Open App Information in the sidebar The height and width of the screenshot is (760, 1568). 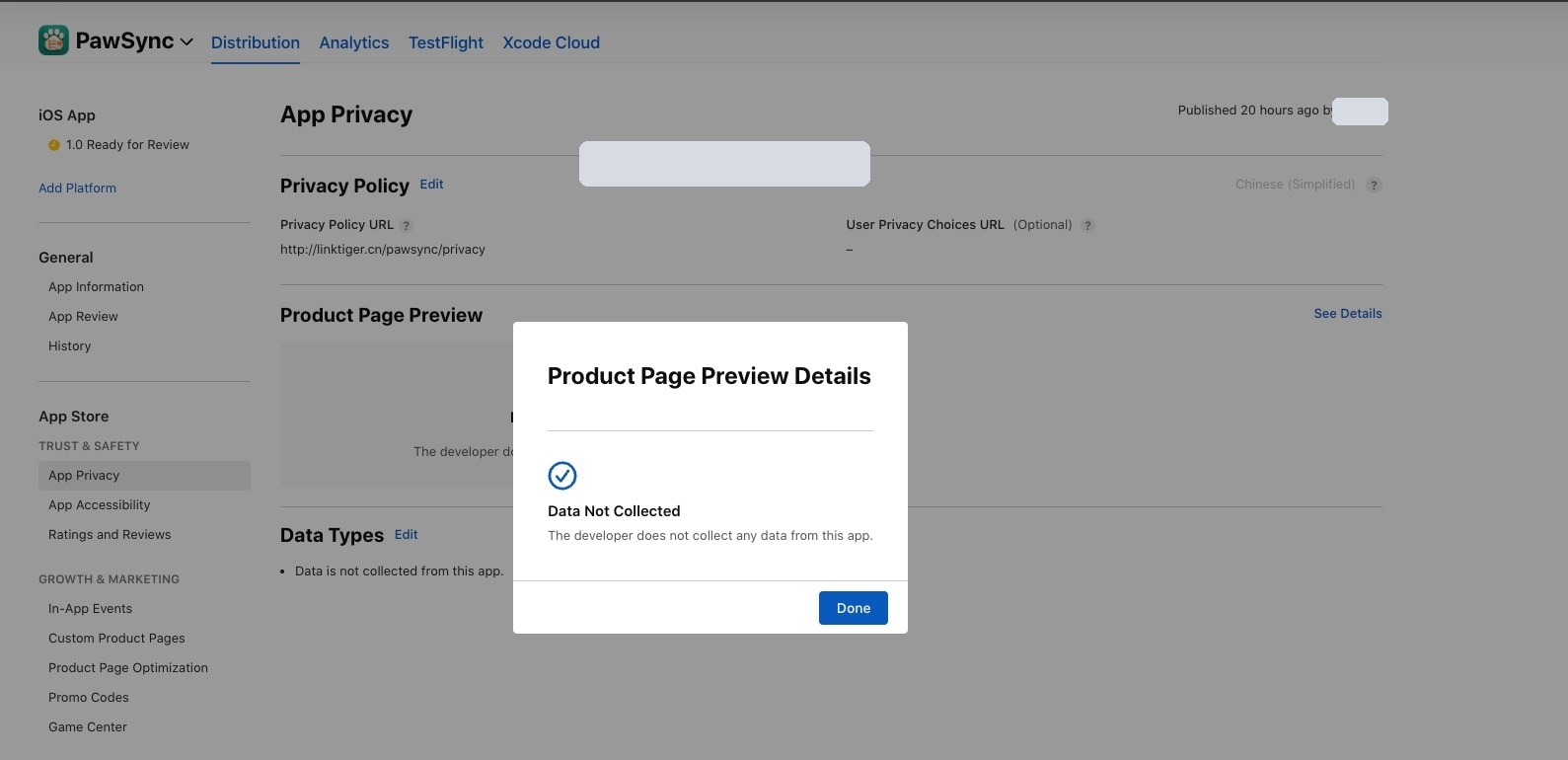96,286
